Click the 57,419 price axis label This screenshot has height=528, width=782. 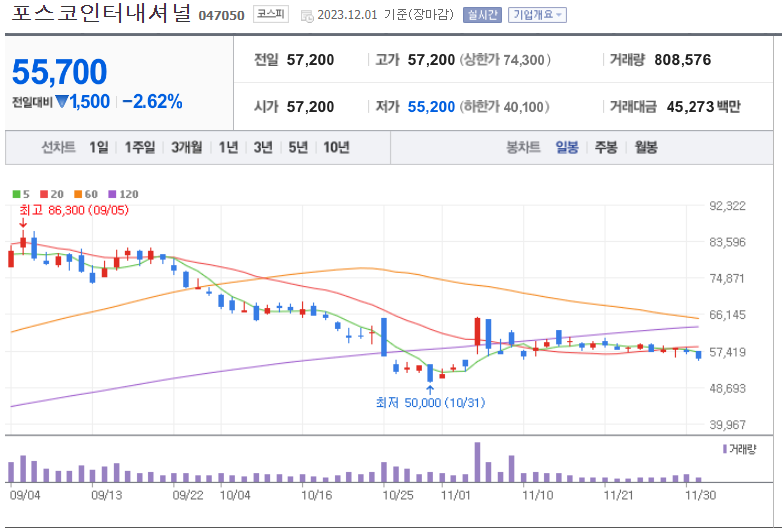727,352
